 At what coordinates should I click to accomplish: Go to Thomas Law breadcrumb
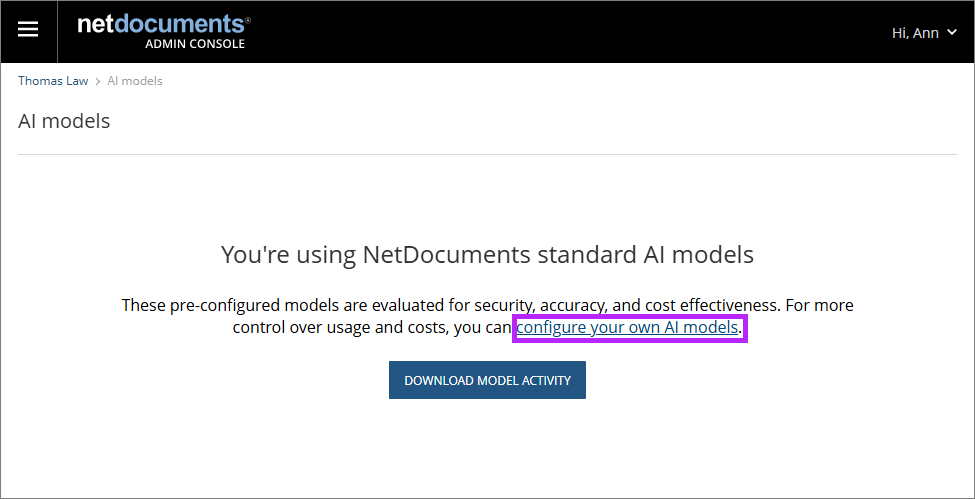53,81
